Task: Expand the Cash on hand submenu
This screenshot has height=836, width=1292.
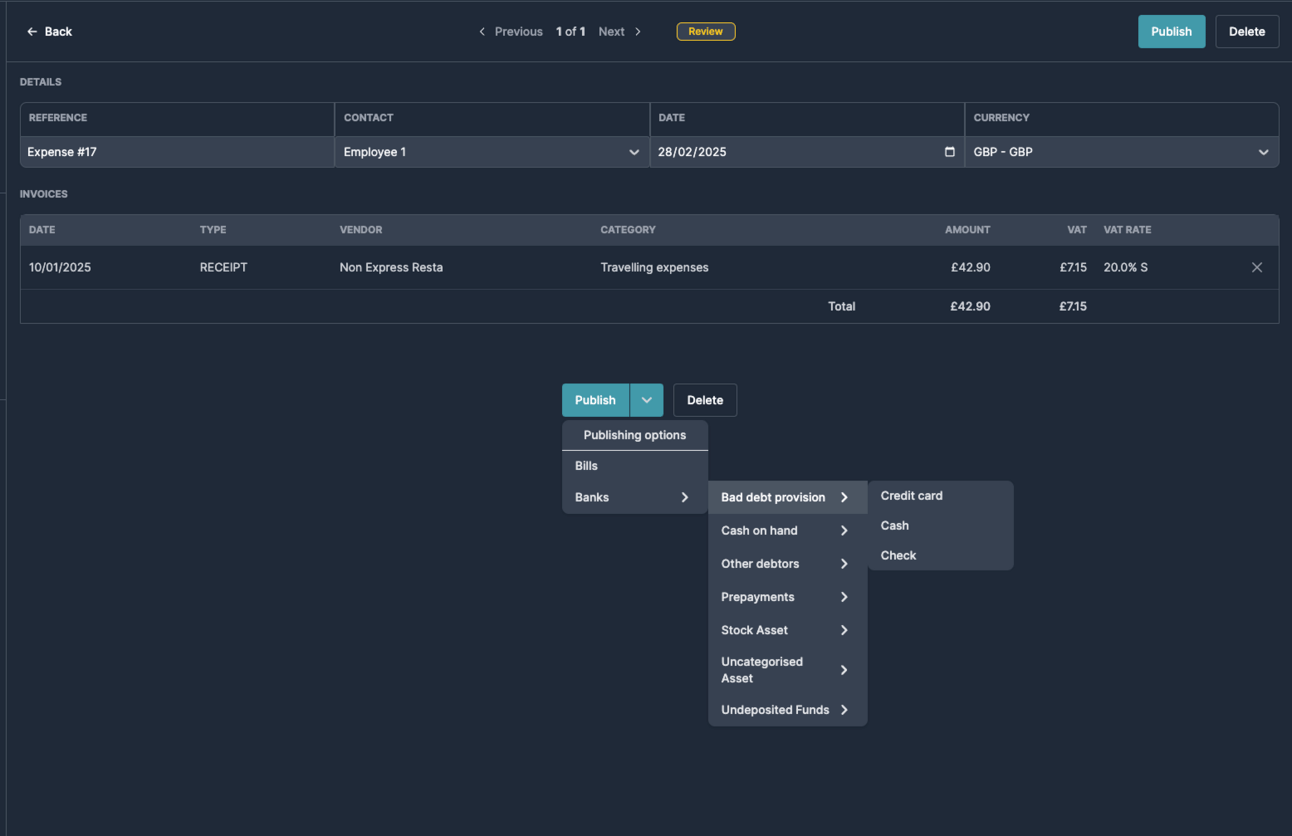Action: point(787,531)
